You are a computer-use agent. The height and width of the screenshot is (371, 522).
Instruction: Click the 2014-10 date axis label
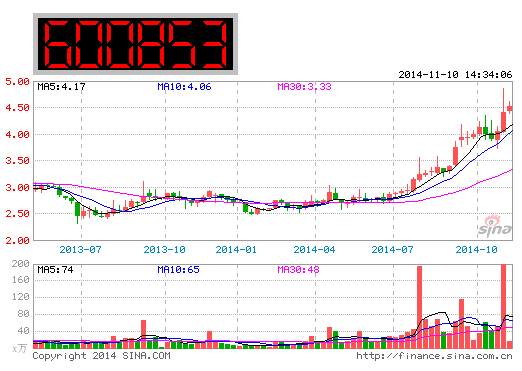pos(476,249)
